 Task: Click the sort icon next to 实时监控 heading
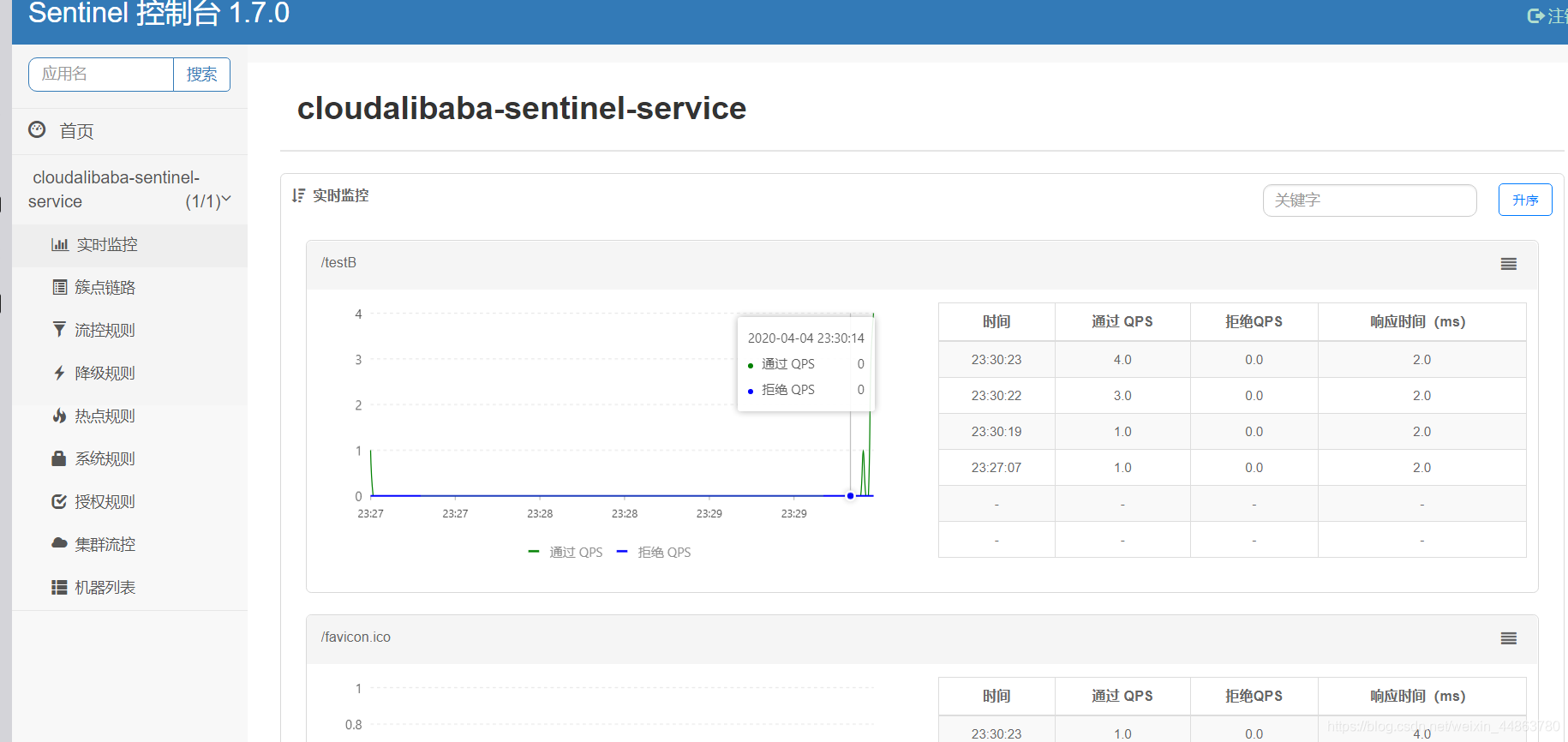(x=298, y=195)
